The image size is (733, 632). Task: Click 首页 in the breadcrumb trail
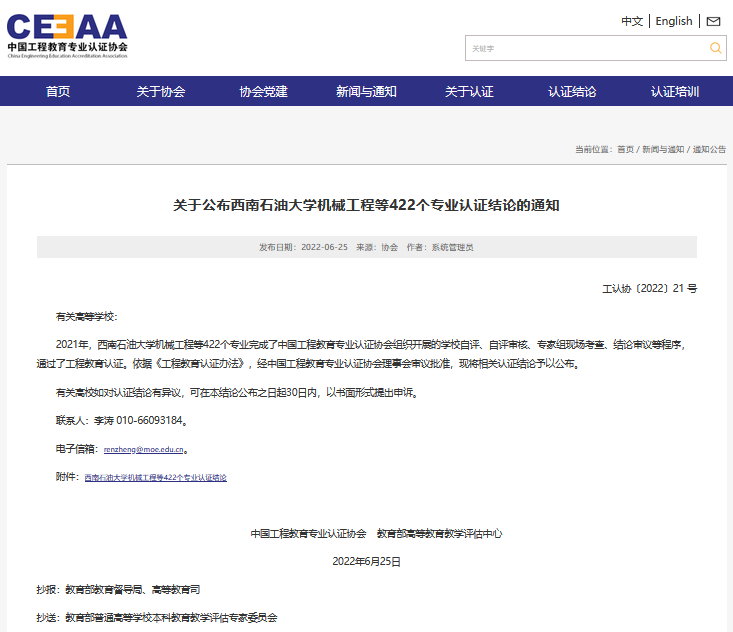click(625, 149)
